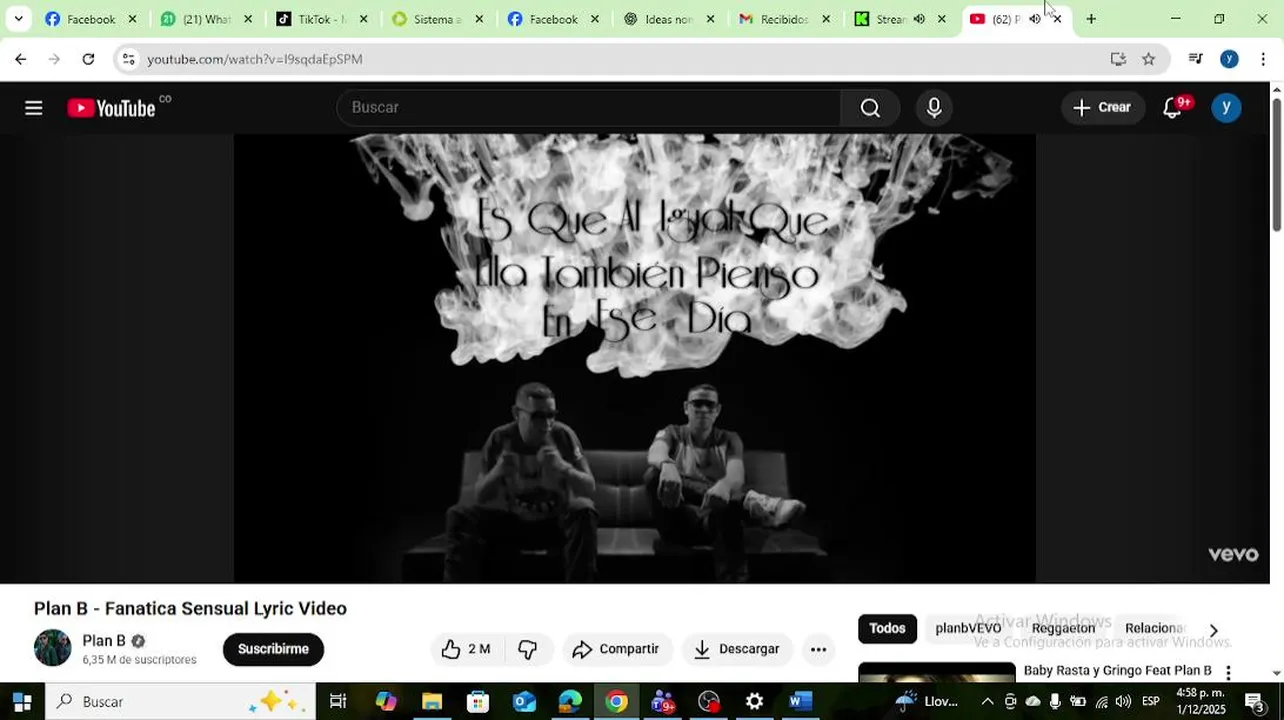Click the Descargar download button
This screenshot has height=720, width=1284.
[x=737, y=649]
